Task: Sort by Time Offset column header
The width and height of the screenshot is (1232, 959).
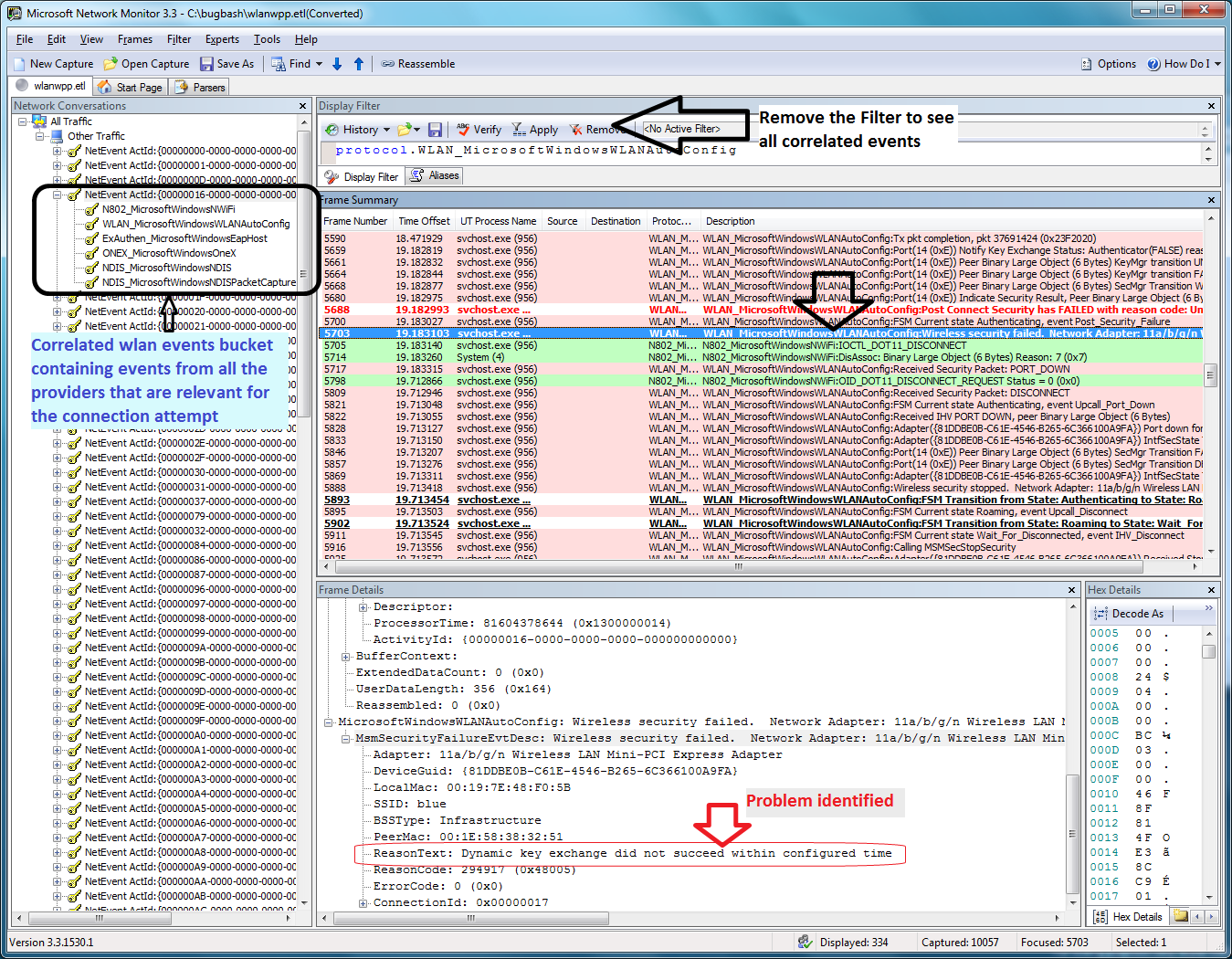Action: tap(424, 221)
